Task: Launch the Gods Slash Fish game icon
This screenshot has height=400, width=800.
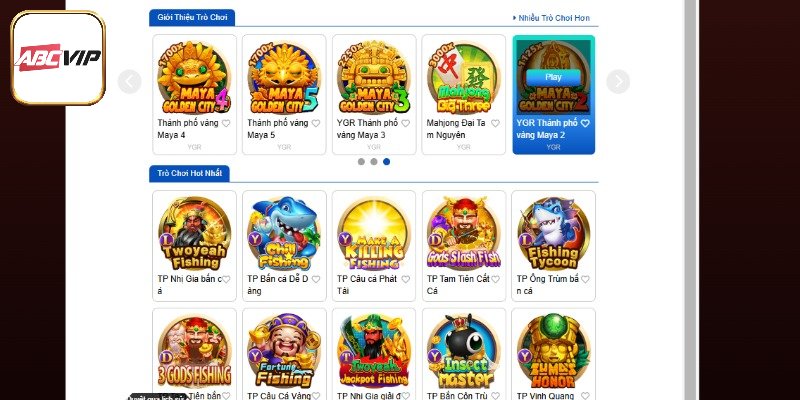Action: coord(464,233)
